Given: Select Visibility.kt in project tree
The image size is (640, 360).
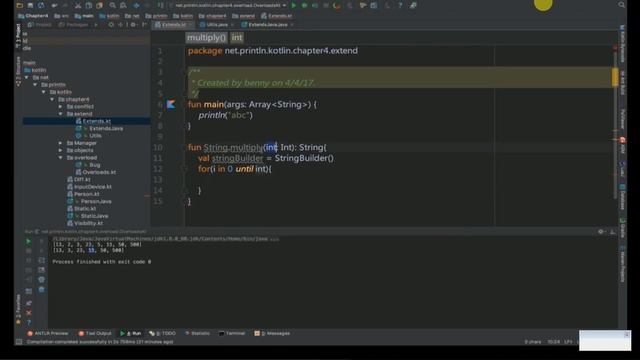Looking at the screenshot, I should click(85, 223).
